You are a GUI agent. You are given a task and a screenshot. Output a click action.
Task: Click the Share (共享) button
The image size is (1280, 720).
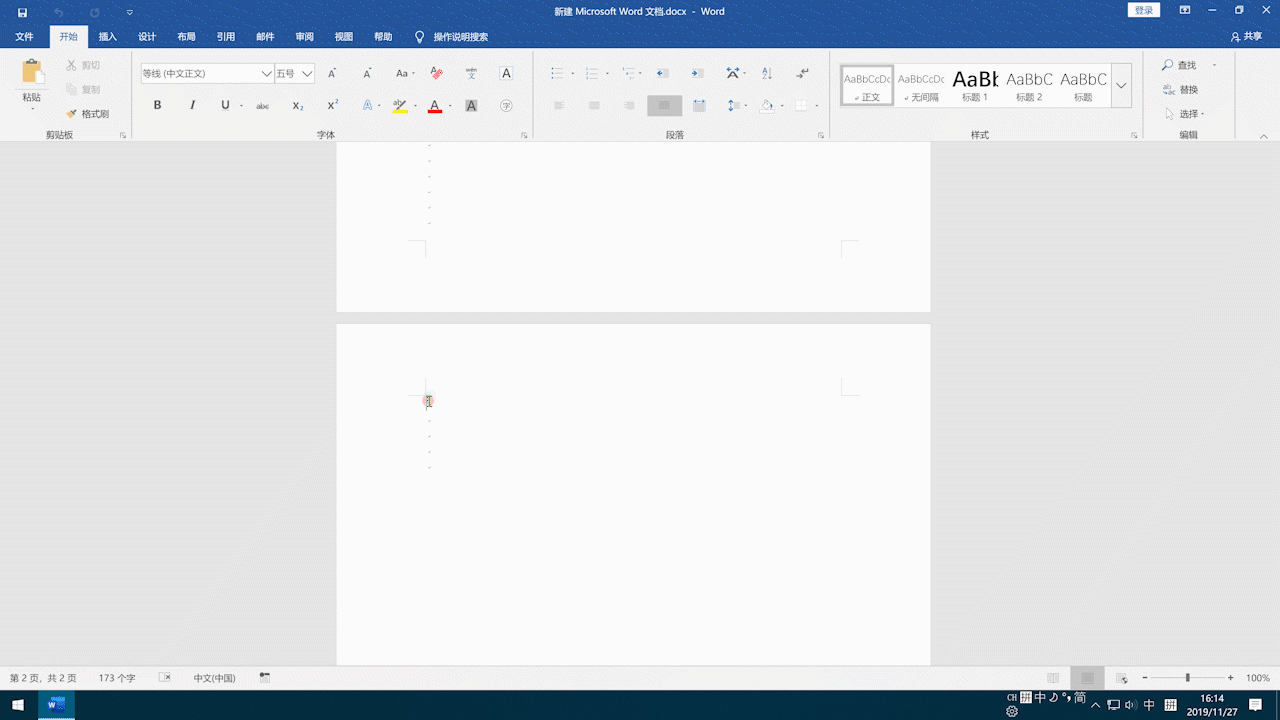coord(1246,37)
